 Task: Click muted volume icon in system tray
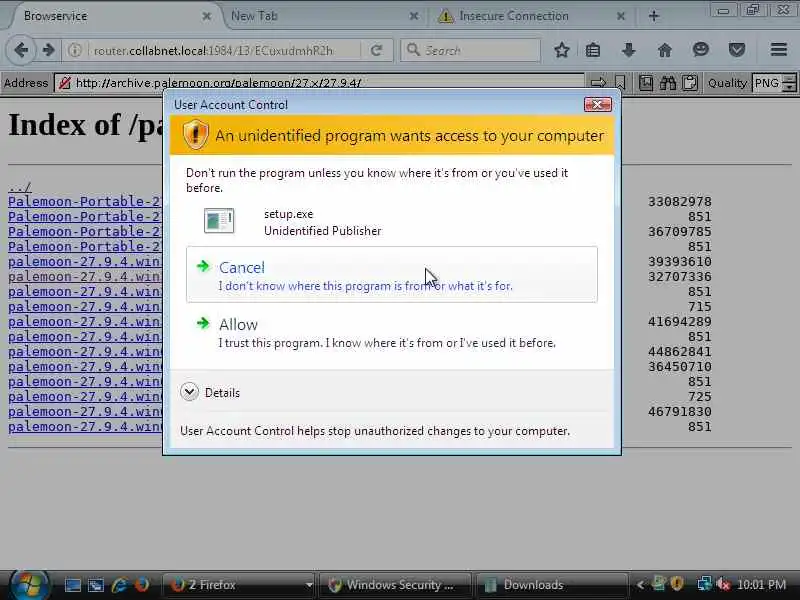pos(723,585)
